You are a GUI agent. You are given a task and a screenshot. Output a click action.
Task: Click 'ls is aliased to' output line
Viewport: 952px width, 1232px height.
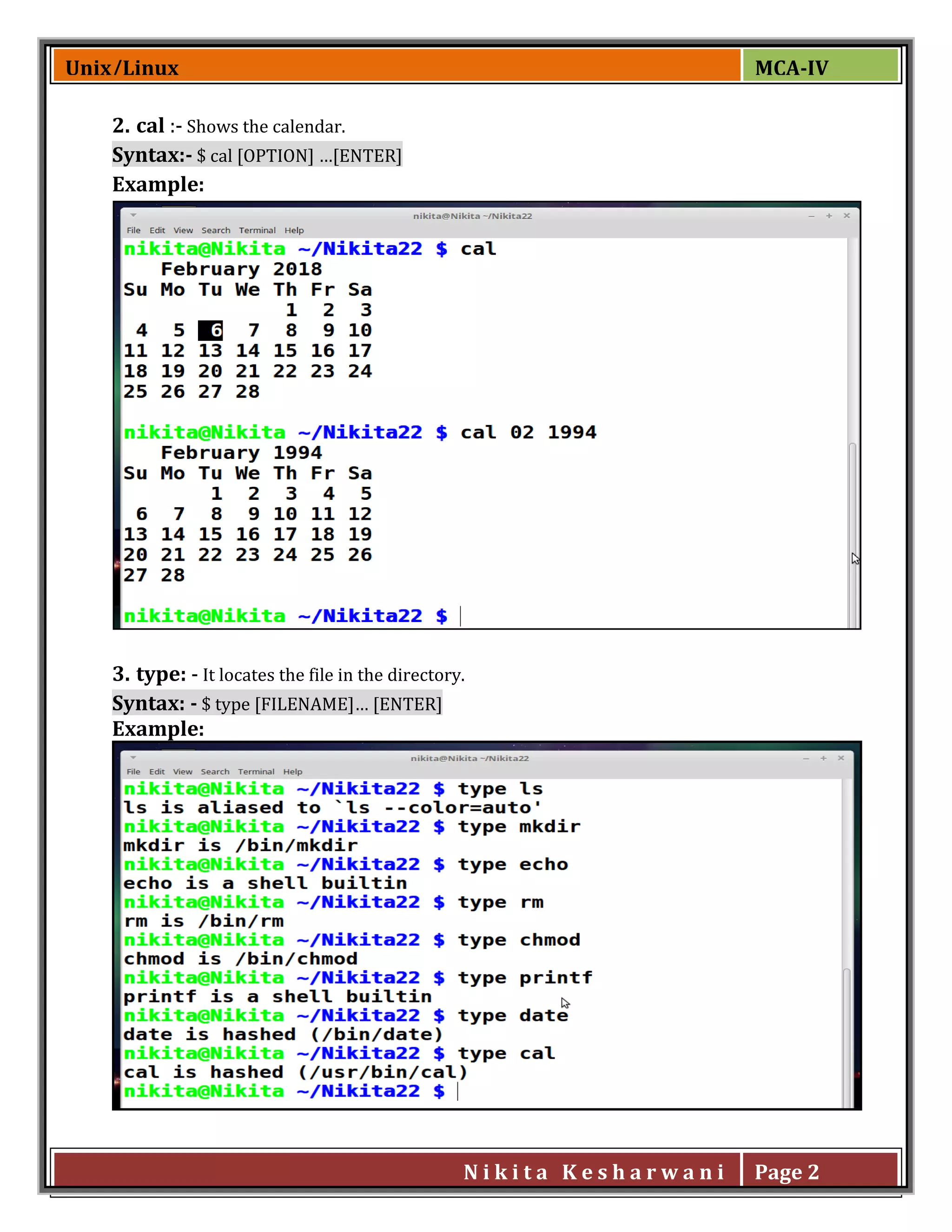point(332,808)
